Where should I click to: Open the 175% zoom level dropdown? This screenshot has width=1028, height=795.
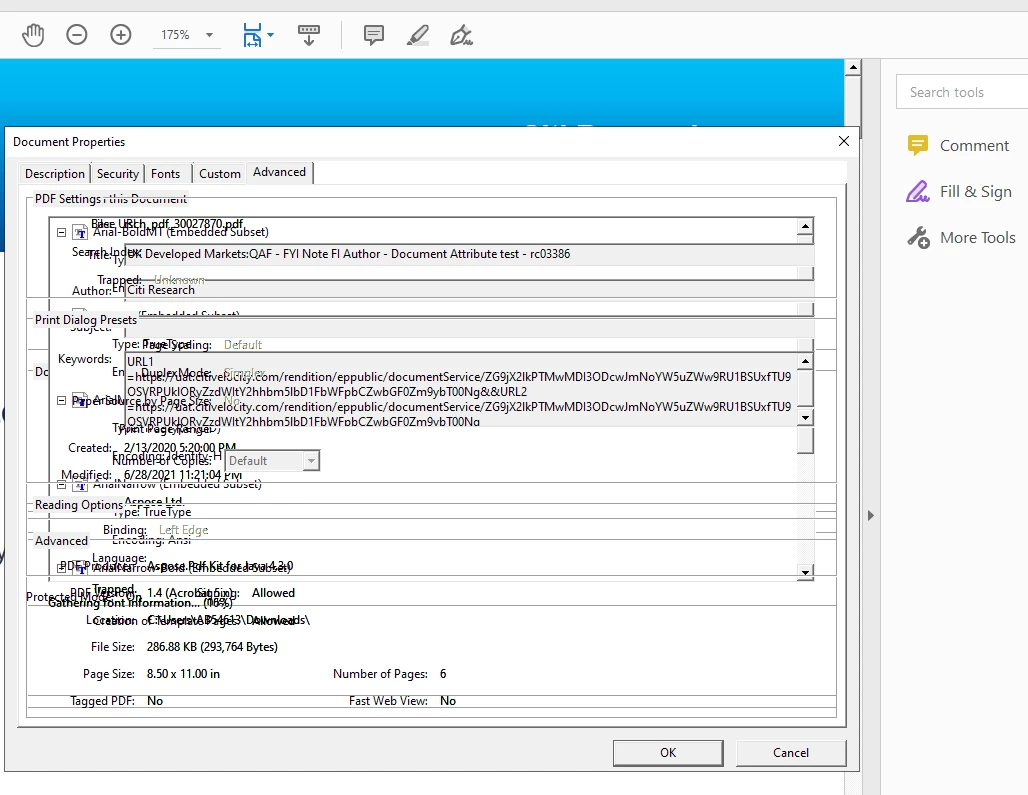coord(209,35)
